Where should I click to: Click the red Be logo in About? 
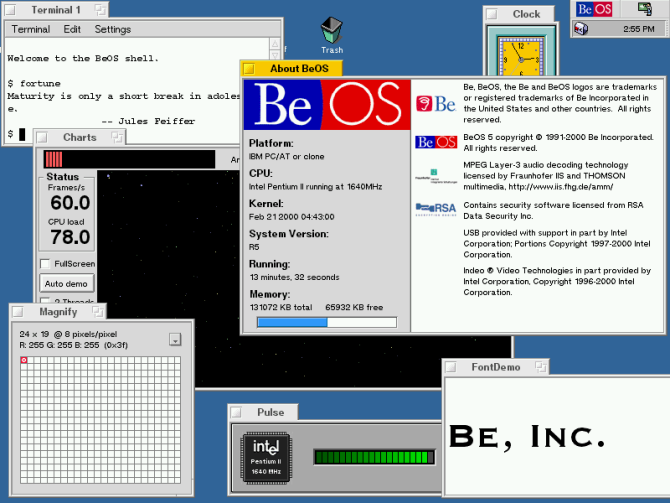point(436,104)
